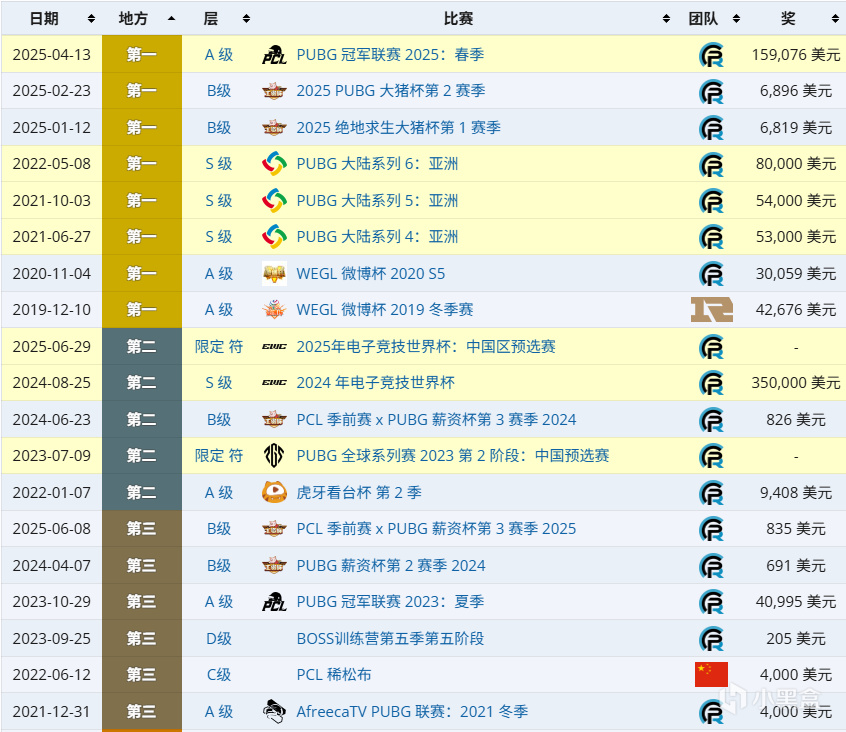Click 虎牙 logo in 2022-01-07 row
846x732 pixels.
tap(274, 492)
